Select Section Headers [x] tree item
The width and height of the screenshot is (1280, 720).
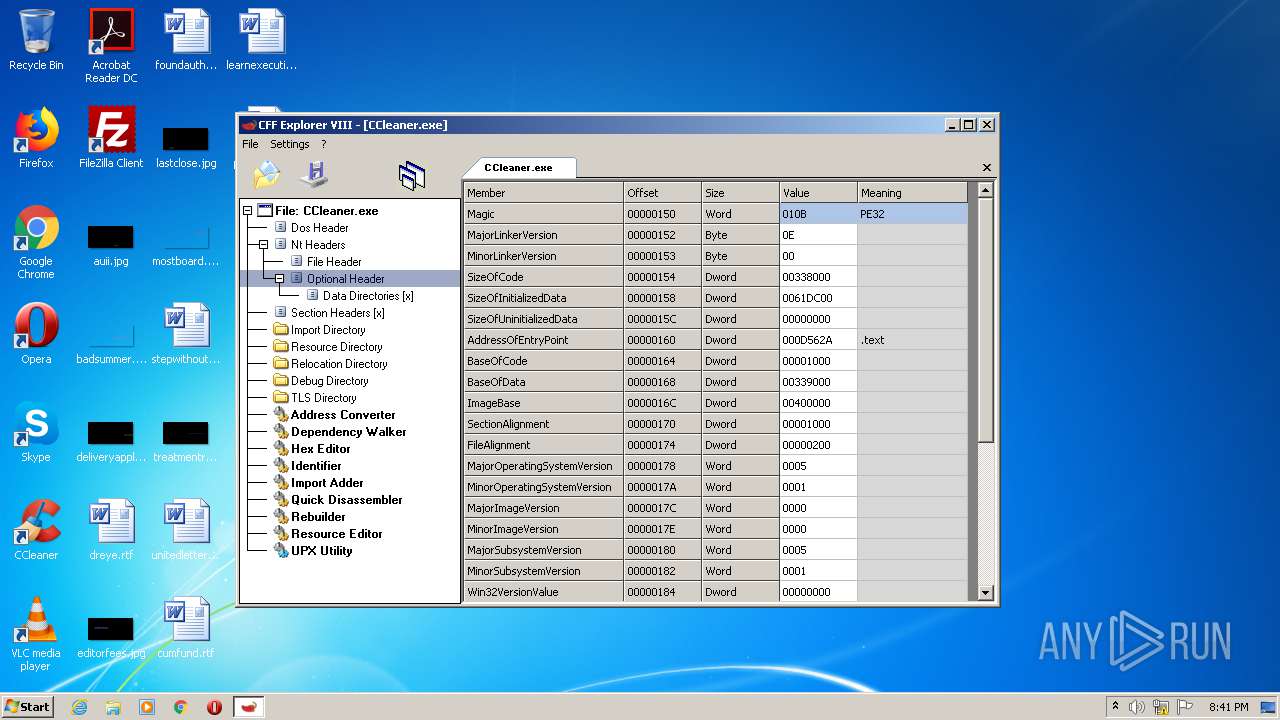pyautogui.click(x=337, y=313)
